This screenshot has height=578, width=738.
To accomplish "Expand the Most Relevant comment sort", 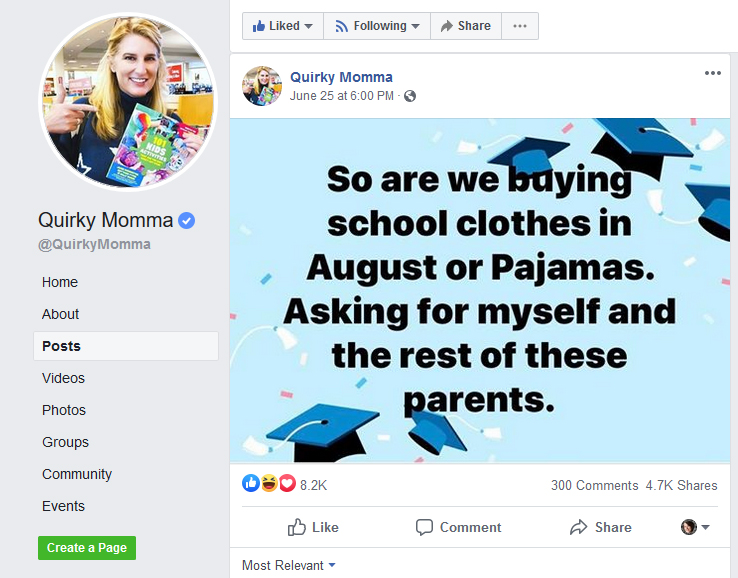I will 289,565.
